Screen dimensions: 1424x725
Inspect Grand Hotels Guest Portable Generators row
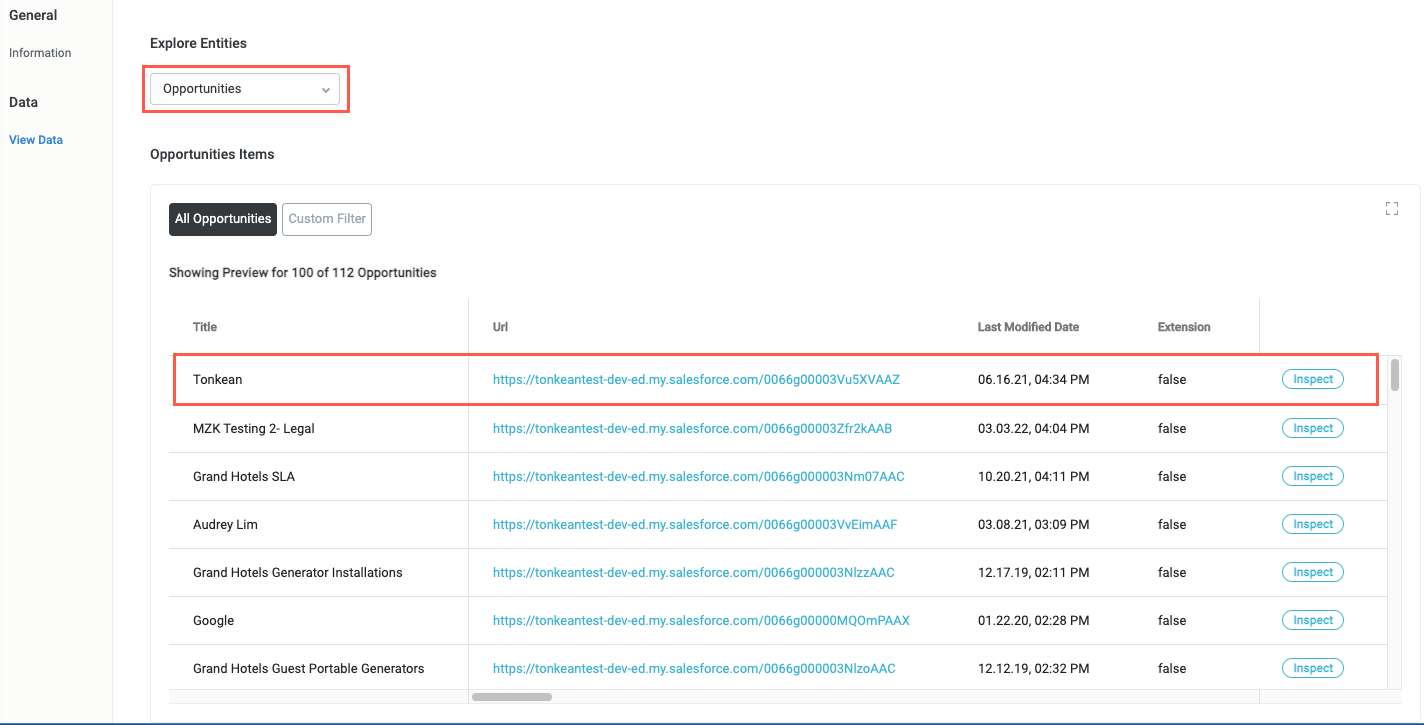[x=1312, y=668]
